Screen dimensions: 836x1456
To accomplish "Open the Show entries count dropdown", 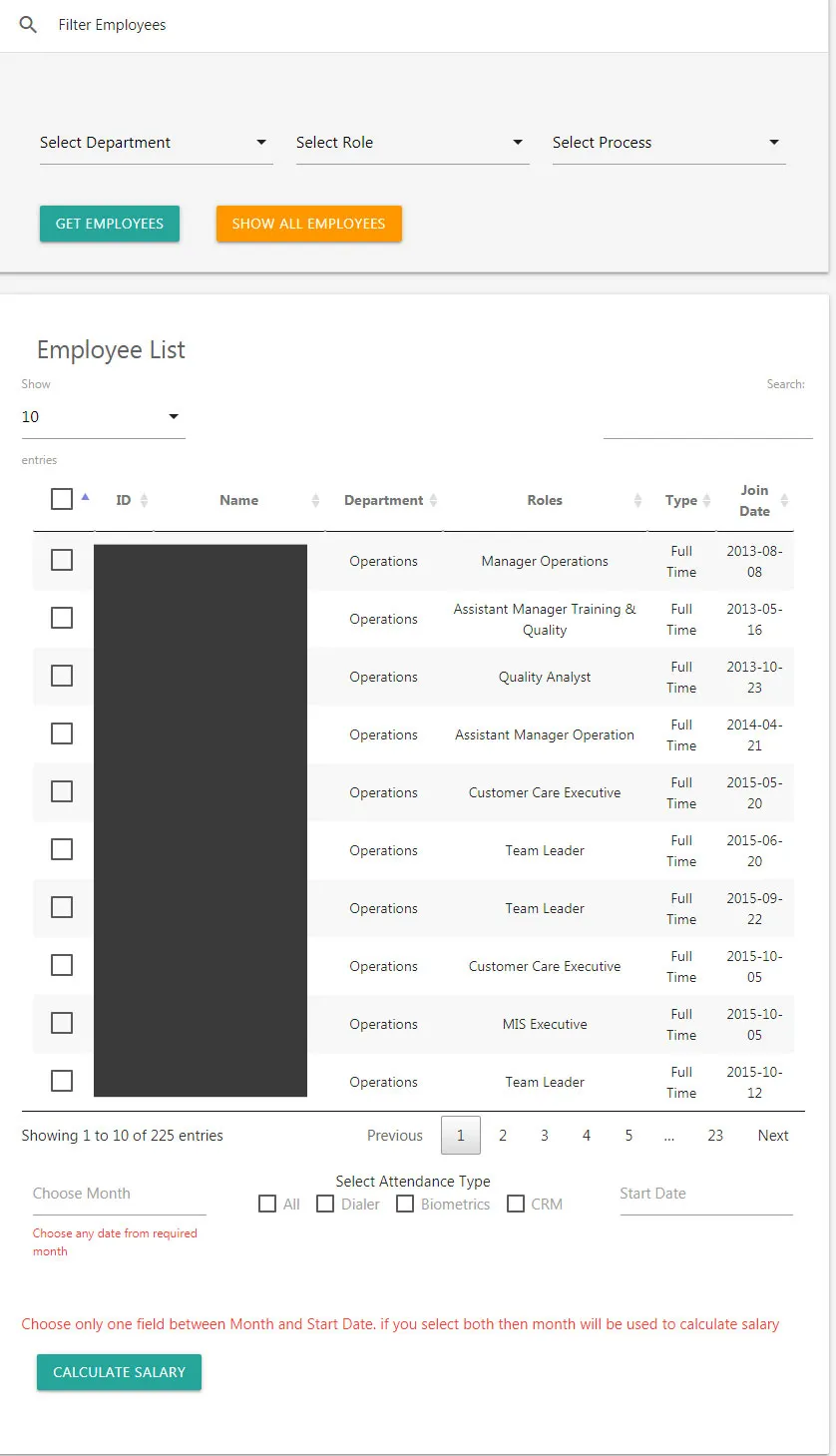I will [x=104, y=417].
